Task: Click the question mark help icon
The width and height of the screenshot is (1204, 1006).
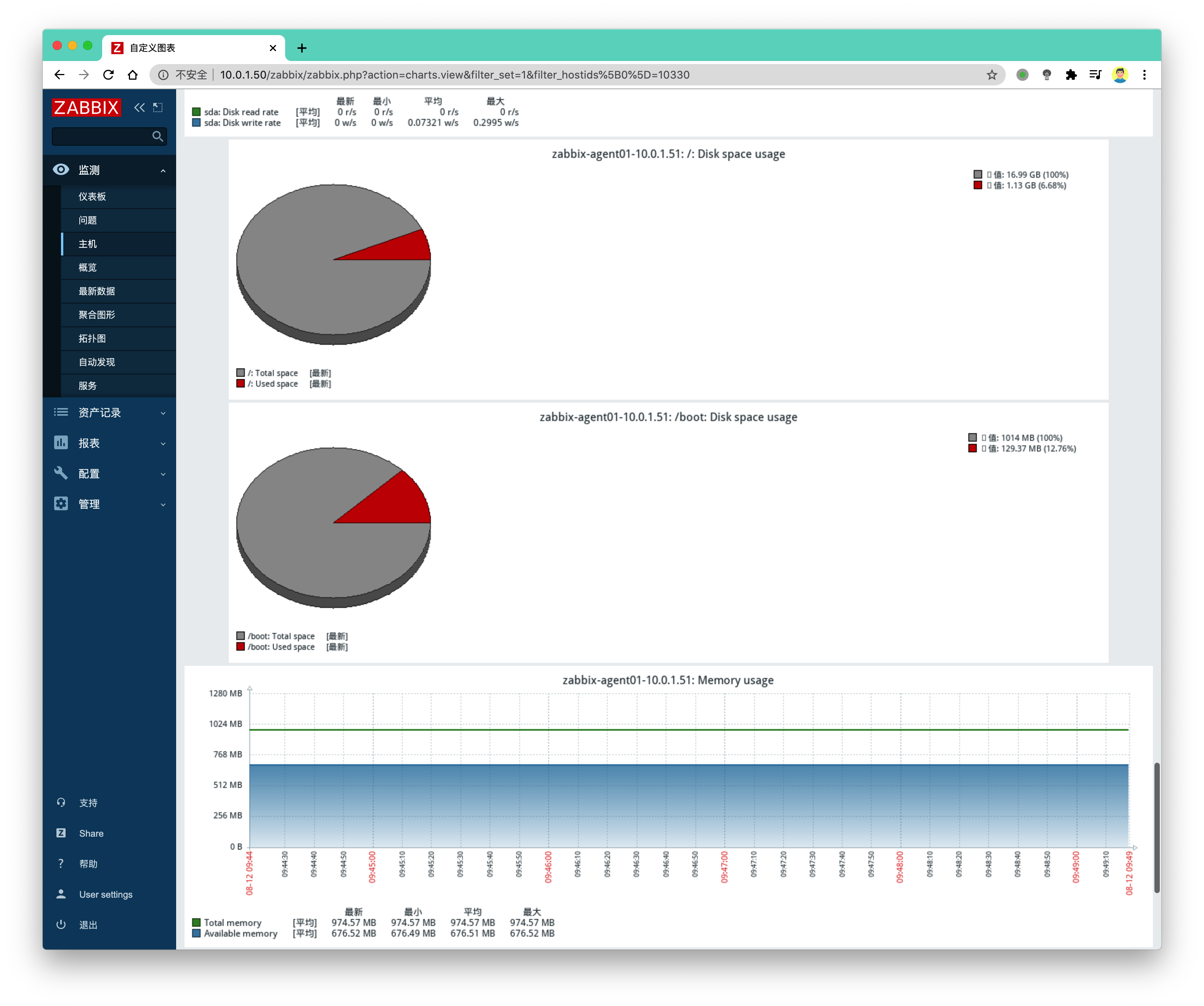Action: (x=61, y=863)
